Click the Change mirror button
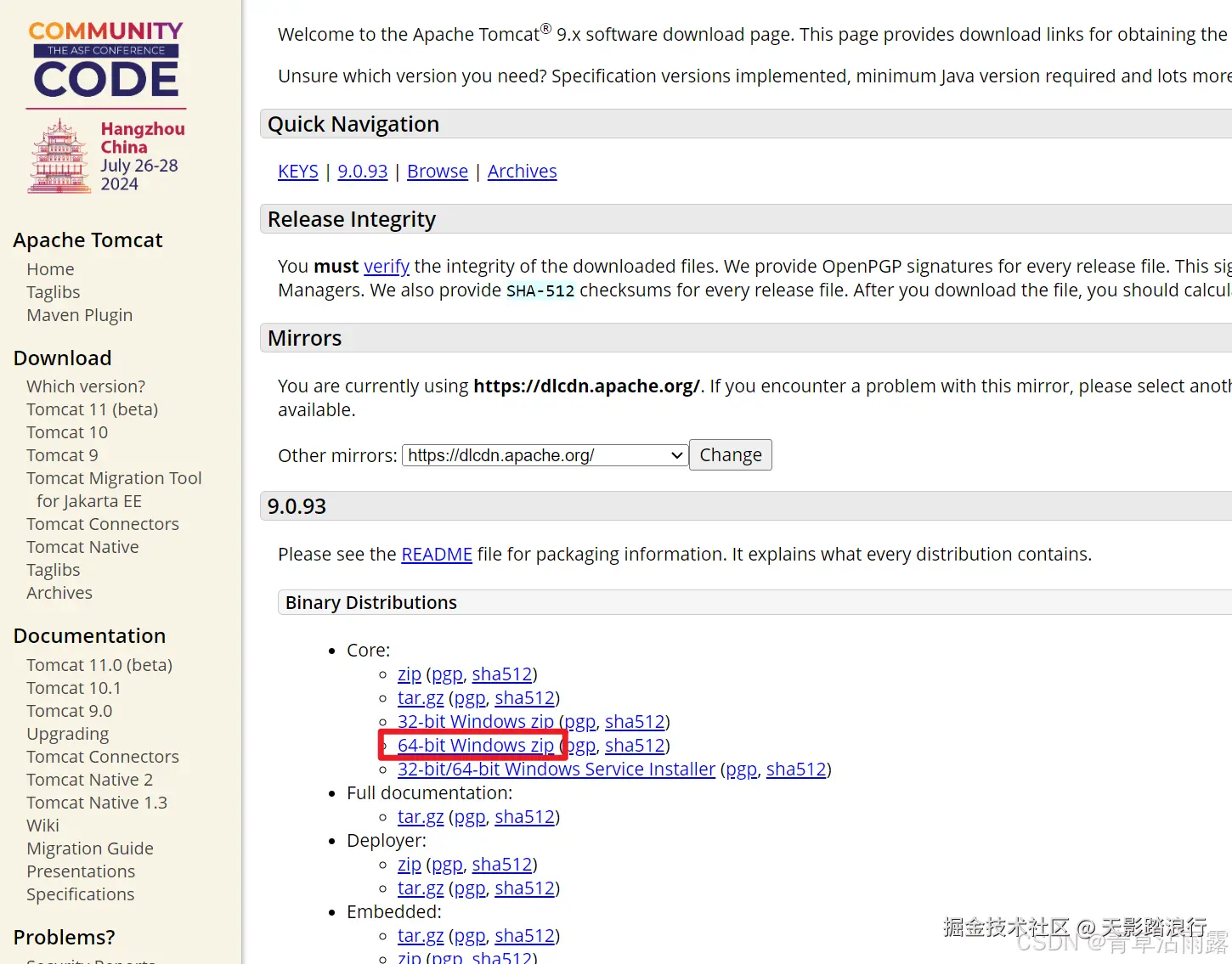Screen dimensions: 1232x964 (x=731, y=455)
